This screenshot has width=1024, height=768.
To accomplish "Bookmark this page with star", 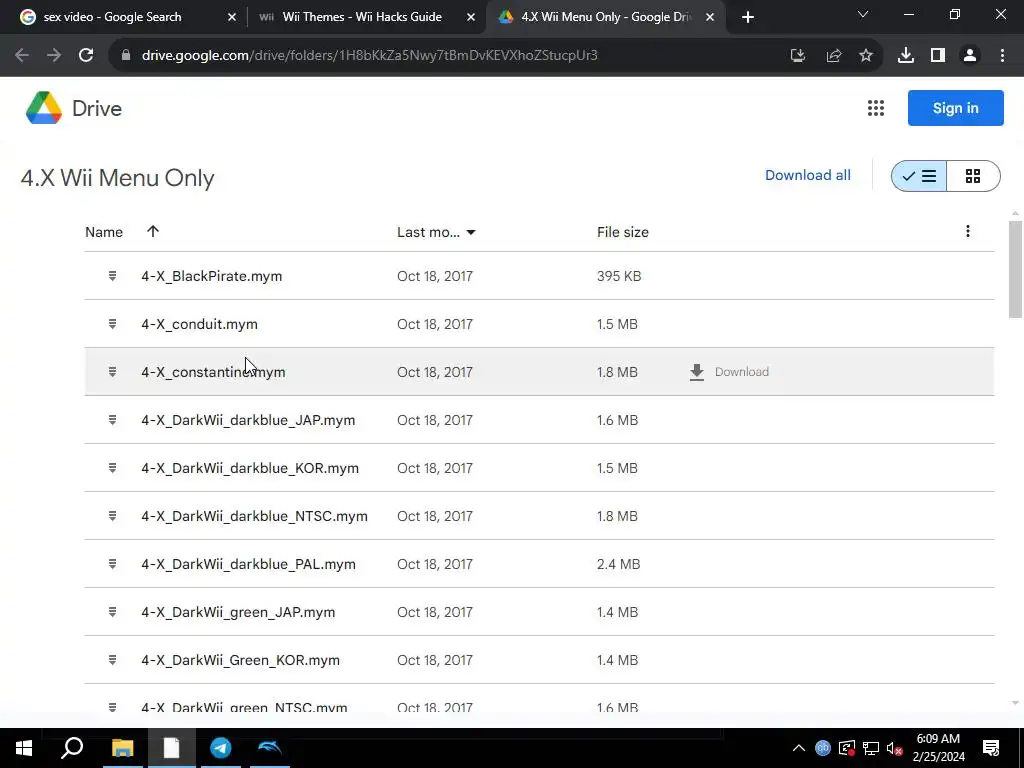I will pyautogui.click(x=866, y=56).
